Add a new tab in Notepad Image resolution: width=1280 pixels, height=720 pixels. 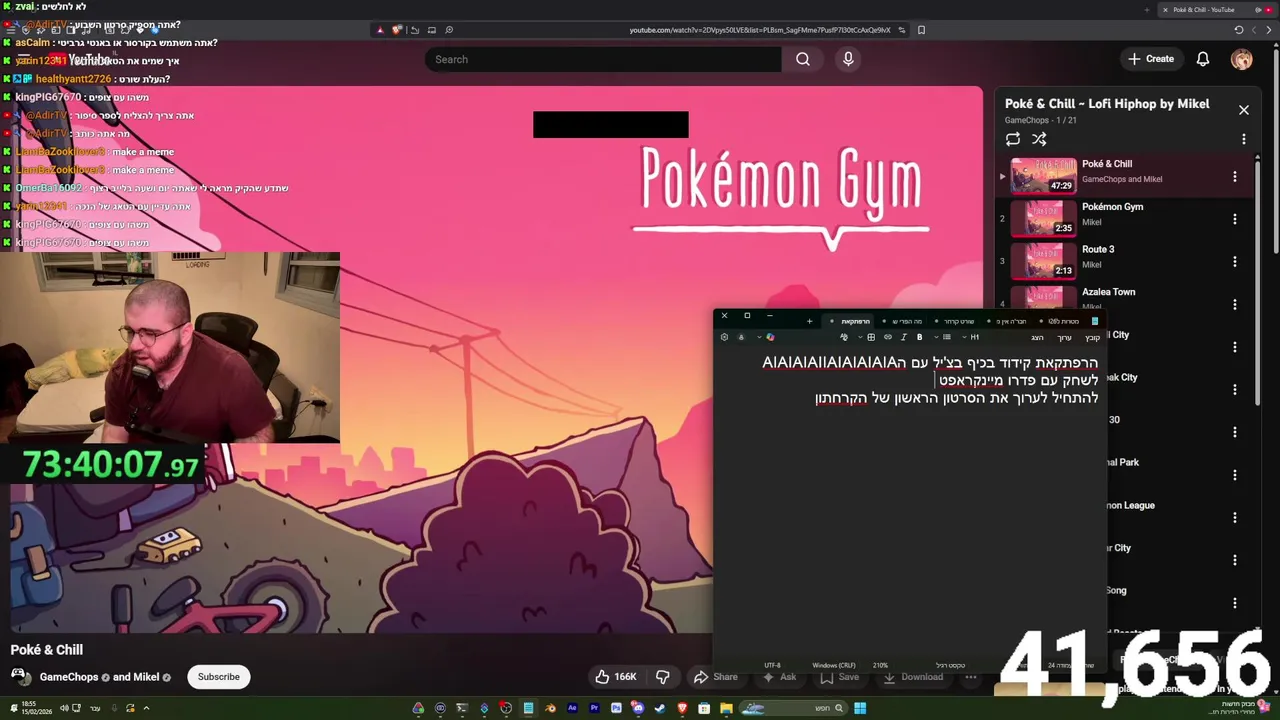[x=809, y=321]
